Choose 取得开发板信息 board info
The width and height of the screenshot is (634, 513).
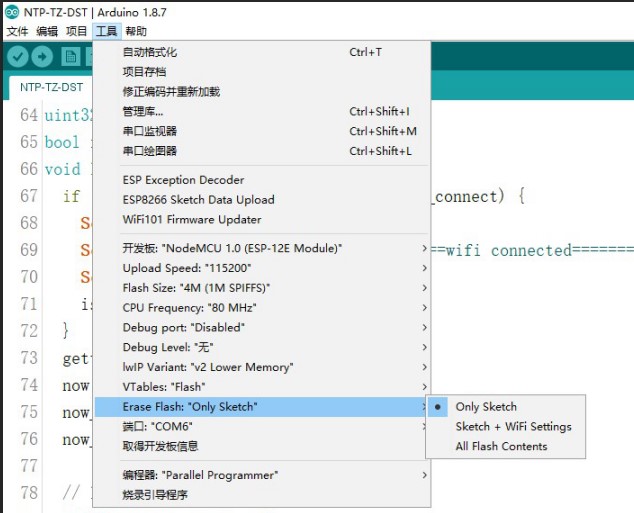[262, 446]
